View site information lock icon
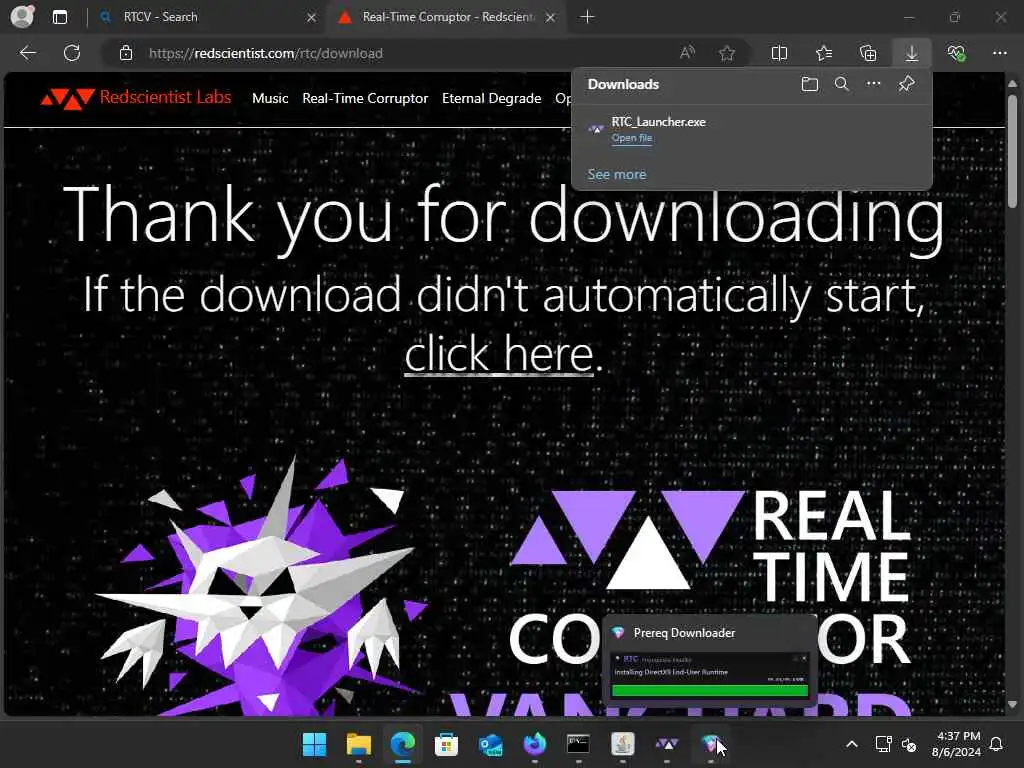Viewport: 1024px width, 768px height. pos(126,53)
